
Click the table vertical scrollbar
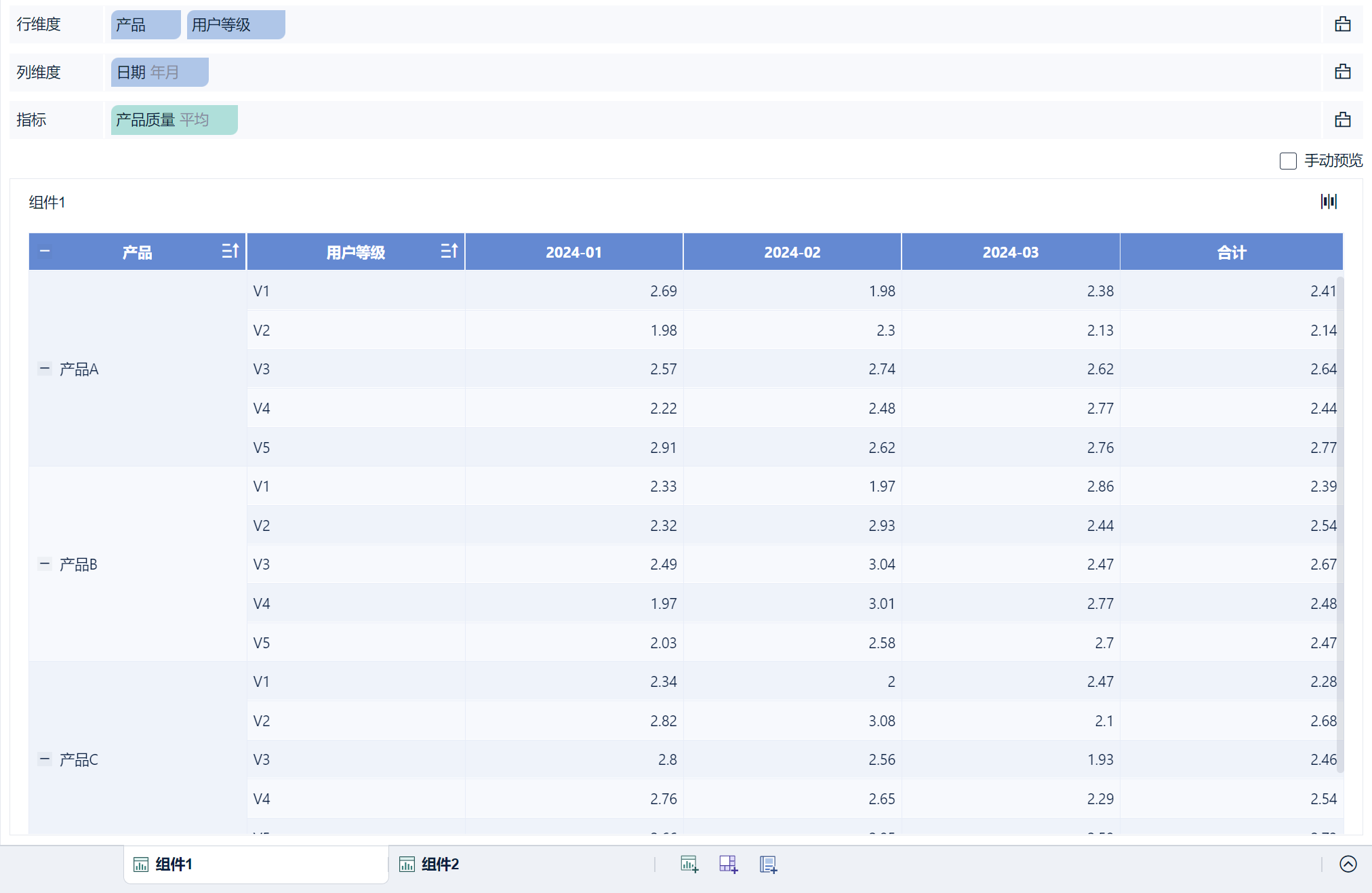[1339, 522]
